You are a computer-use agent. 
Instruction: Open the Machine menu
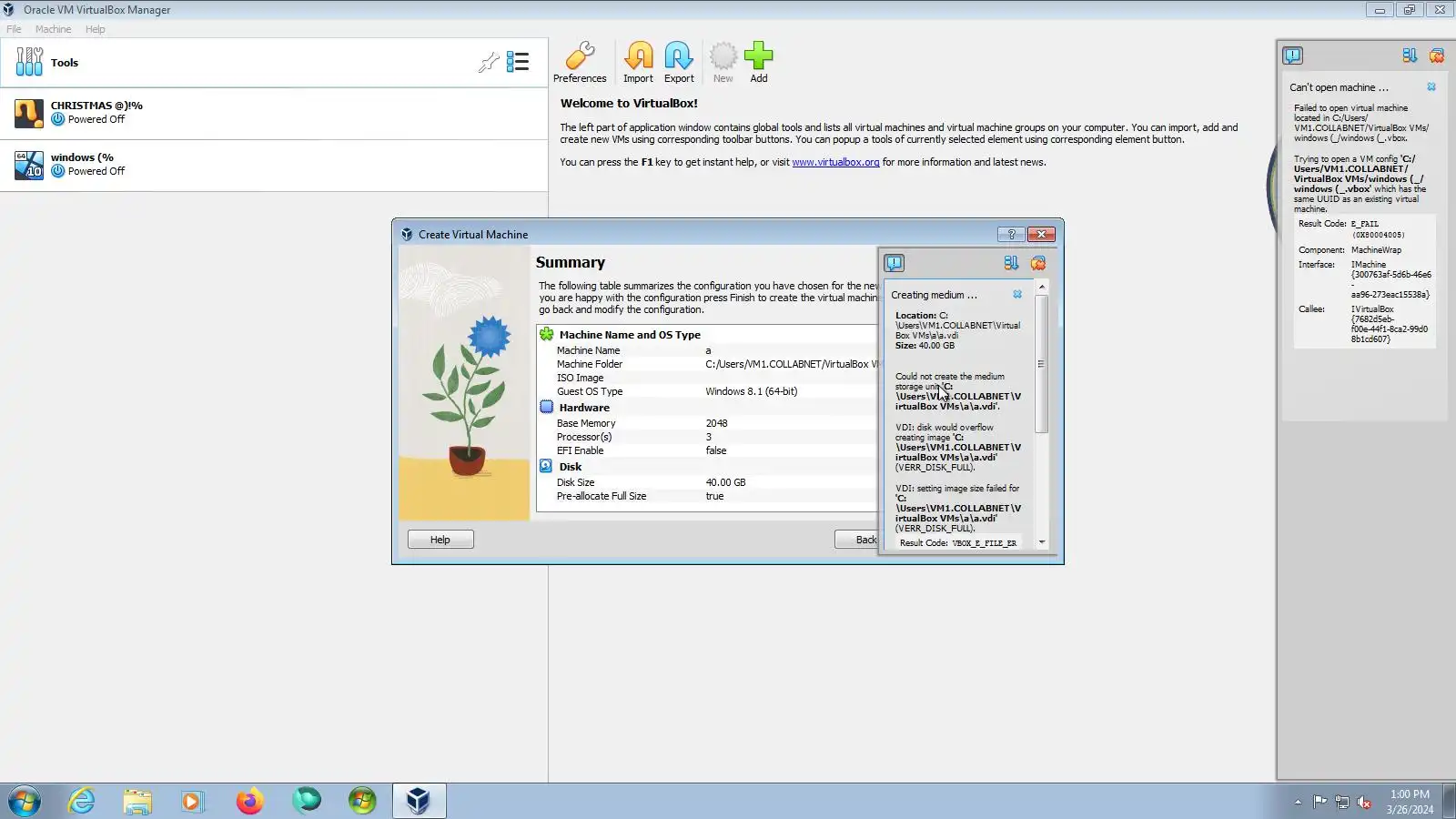point(53,29)
